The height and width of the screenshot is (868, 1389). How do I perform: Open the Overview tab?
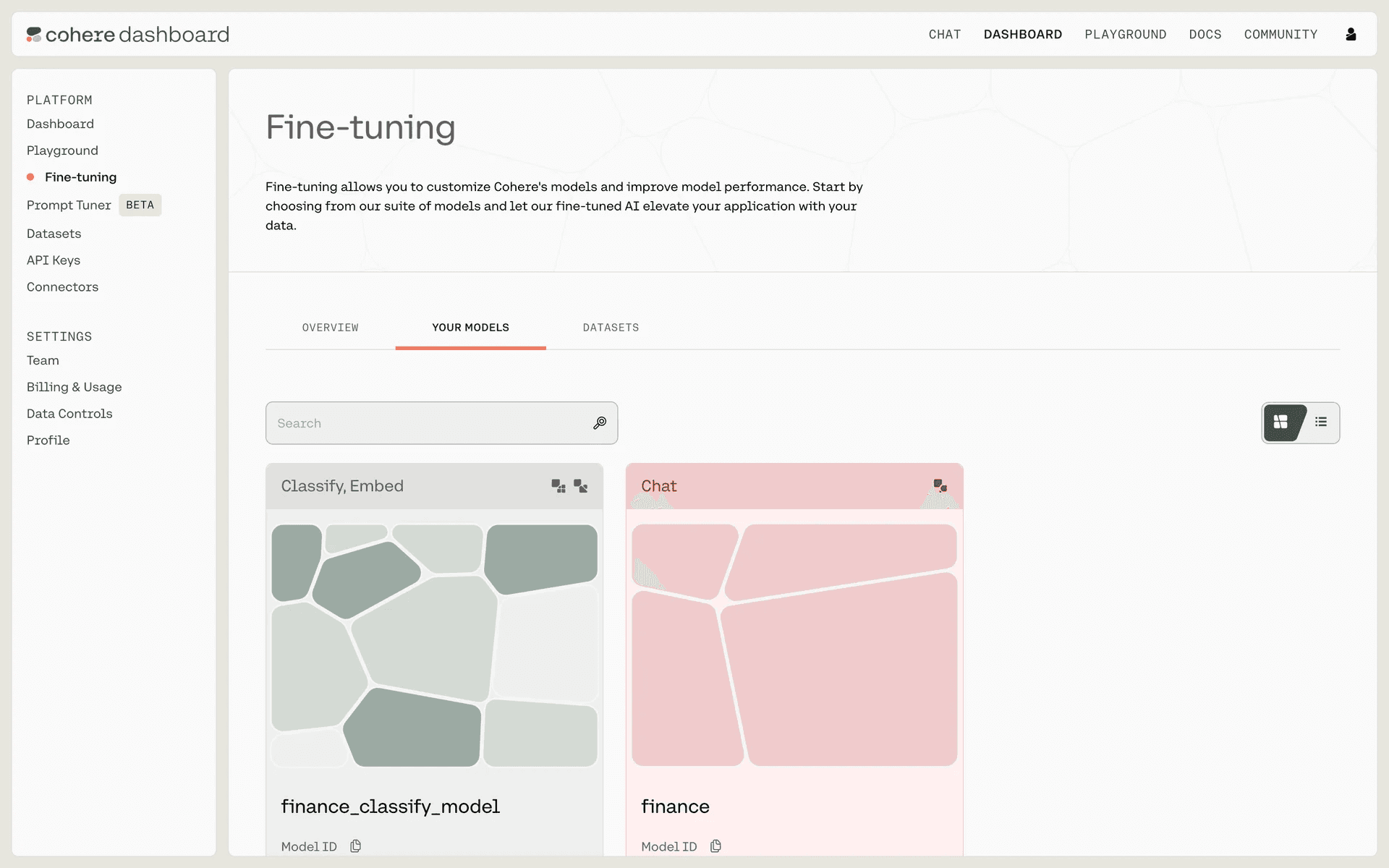coord(330,328)
